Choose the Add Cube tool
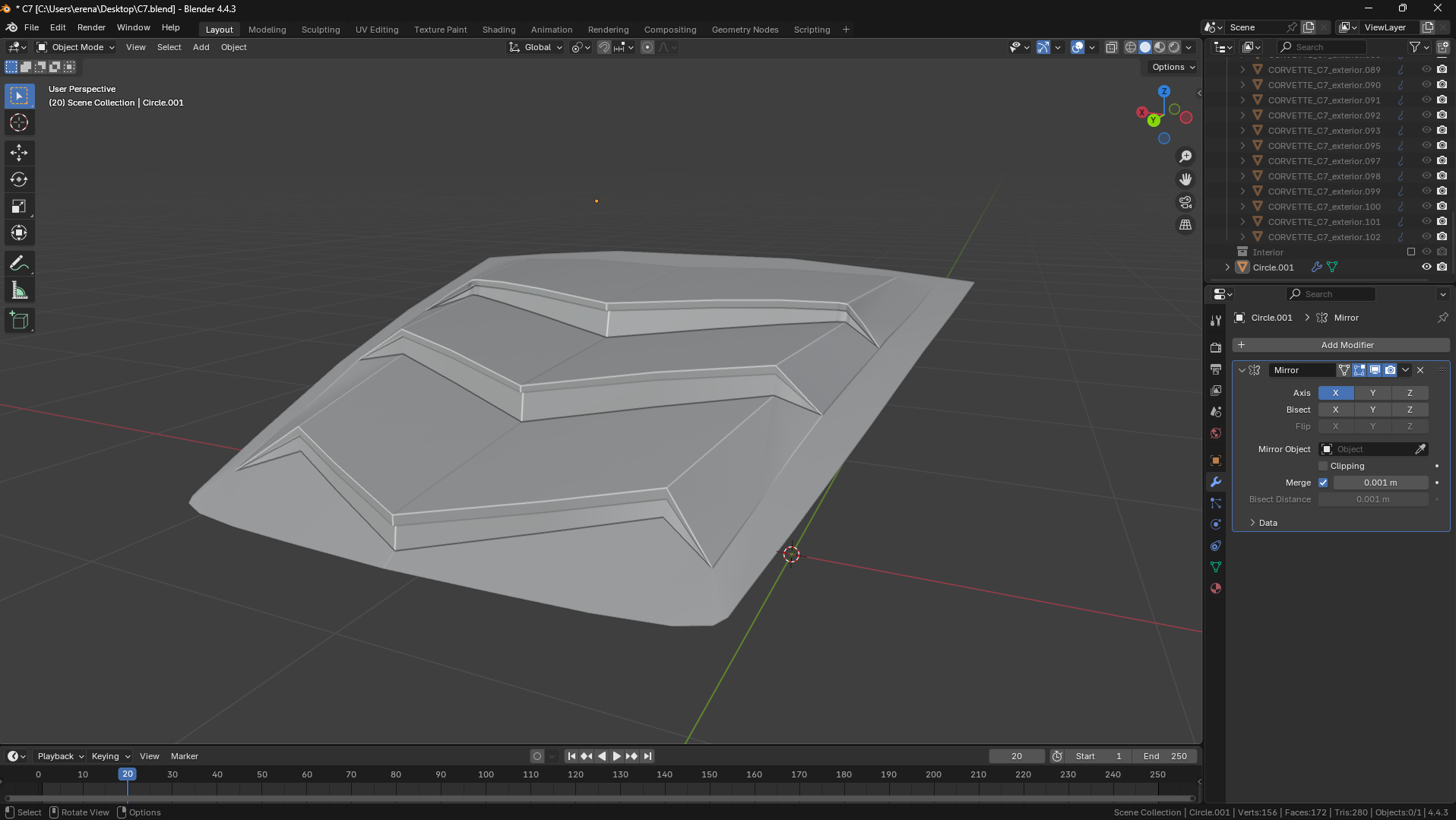Screen dimensions: 1456x820 point(19,321)
